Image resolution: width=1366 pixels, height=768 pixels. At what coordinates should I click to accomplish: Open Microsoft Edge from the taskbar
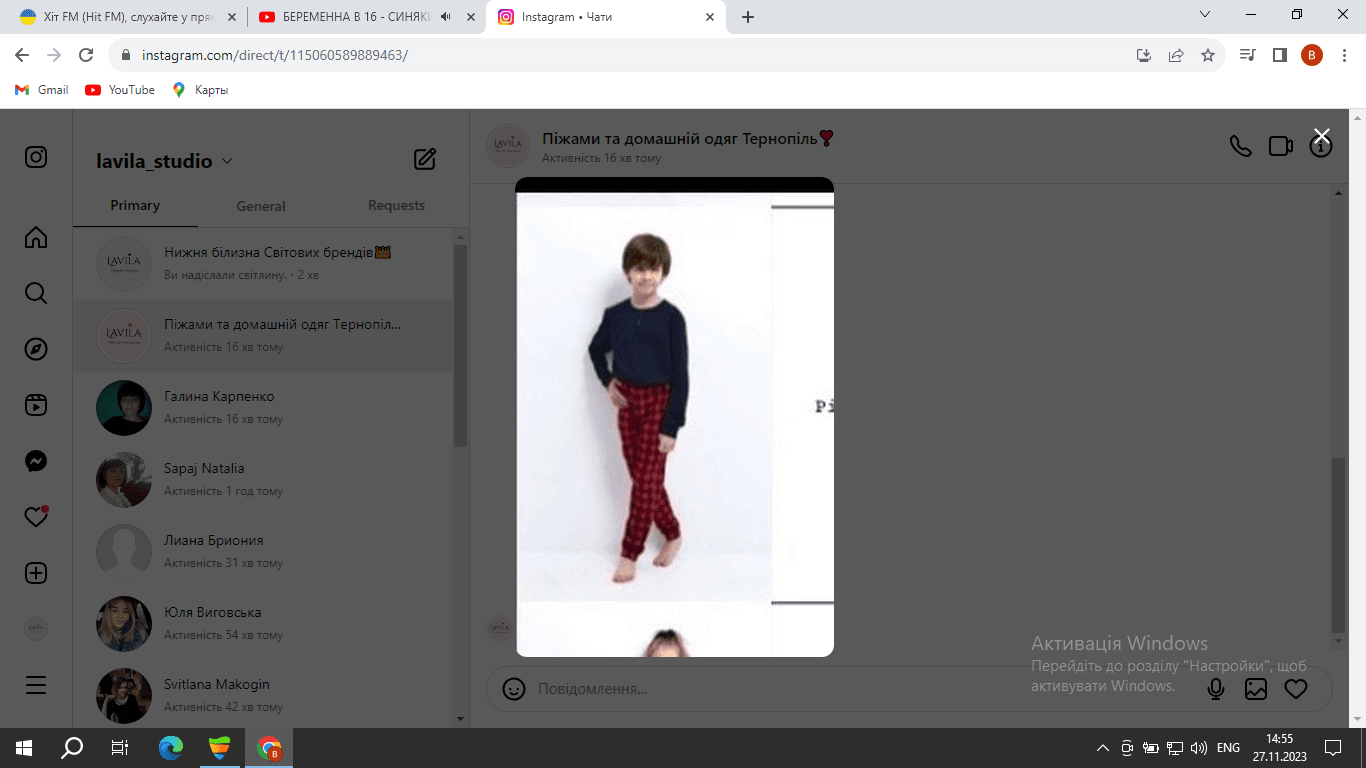[172, 747]
